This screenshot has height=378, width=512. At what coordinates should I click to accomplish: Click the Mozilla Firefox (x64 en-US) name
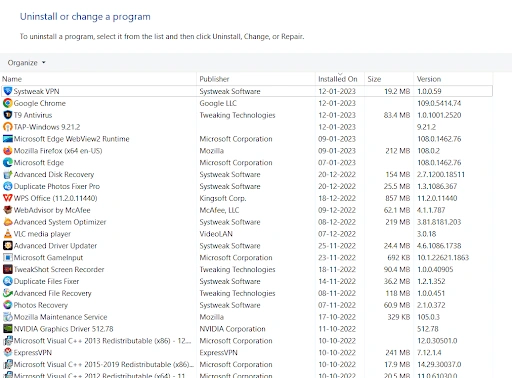pyautogui.click(x=58, y=151)
